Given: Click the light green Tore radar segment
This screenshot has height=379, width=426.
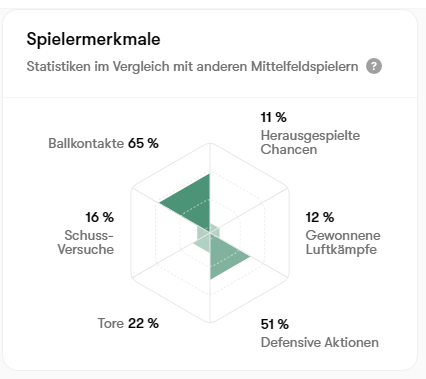Looking at the screenshot, I should (x=204, y=243).
